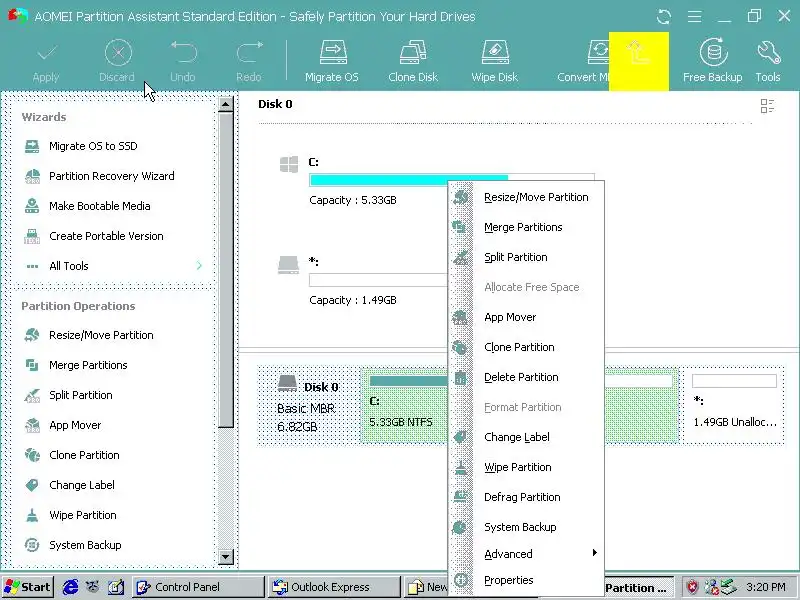Click the Disk 0 Basic MBR label
The width and height of the screenshot is (800, 600).
point(308,406)
